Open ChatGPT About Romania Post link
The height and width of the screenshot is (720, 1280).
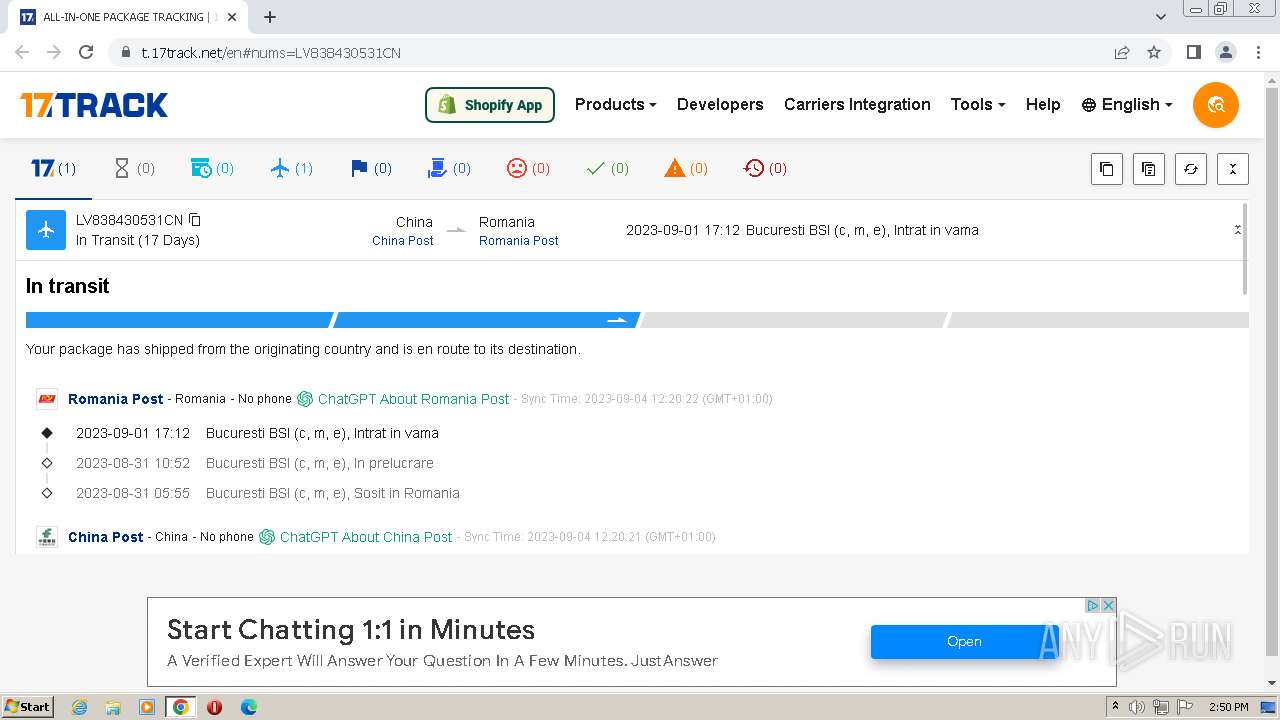pos(403,399)
